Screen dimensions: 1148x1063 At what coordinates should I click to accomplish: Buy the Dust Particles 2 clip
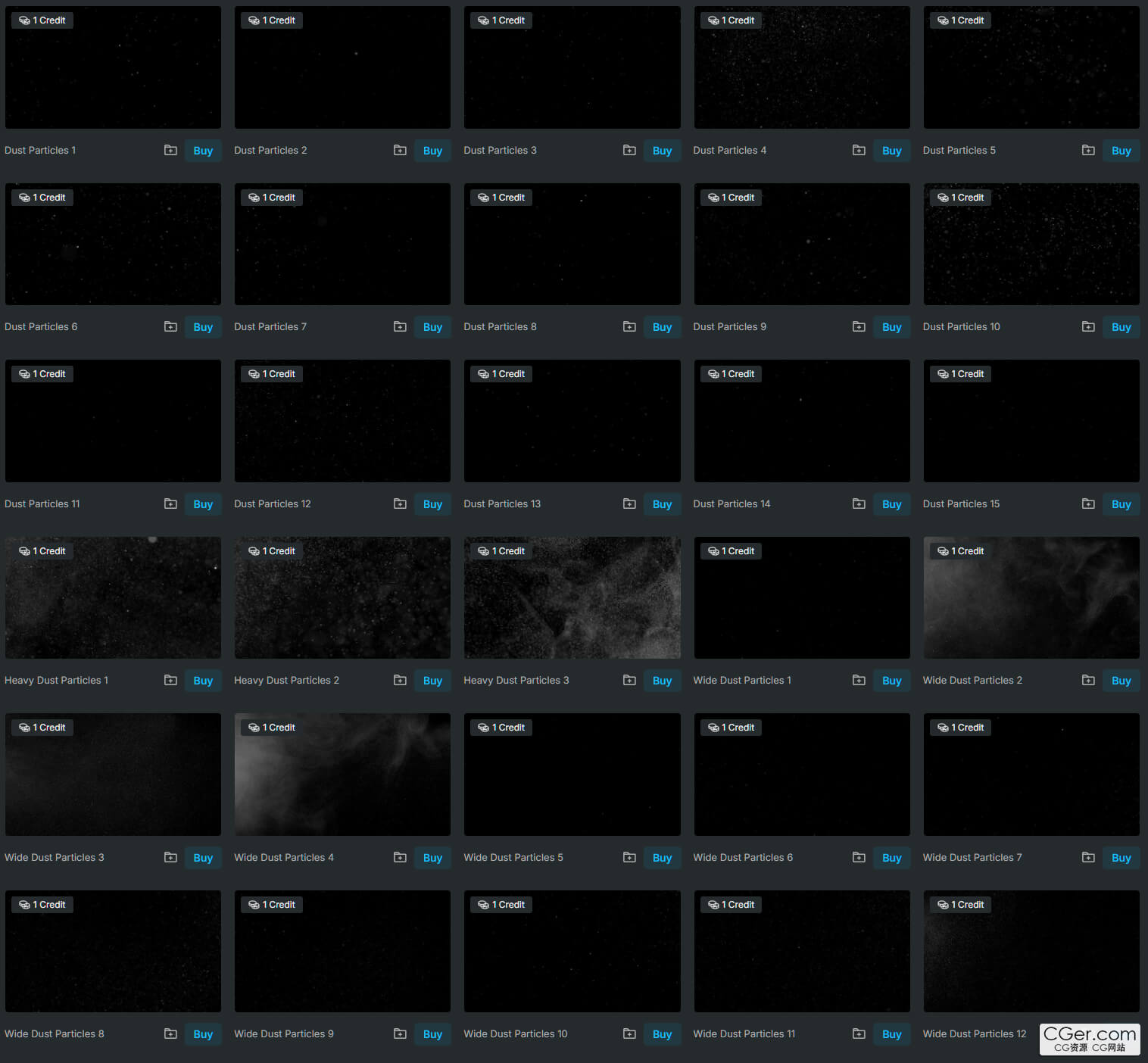pyautogui.click(x=432, y=151)
